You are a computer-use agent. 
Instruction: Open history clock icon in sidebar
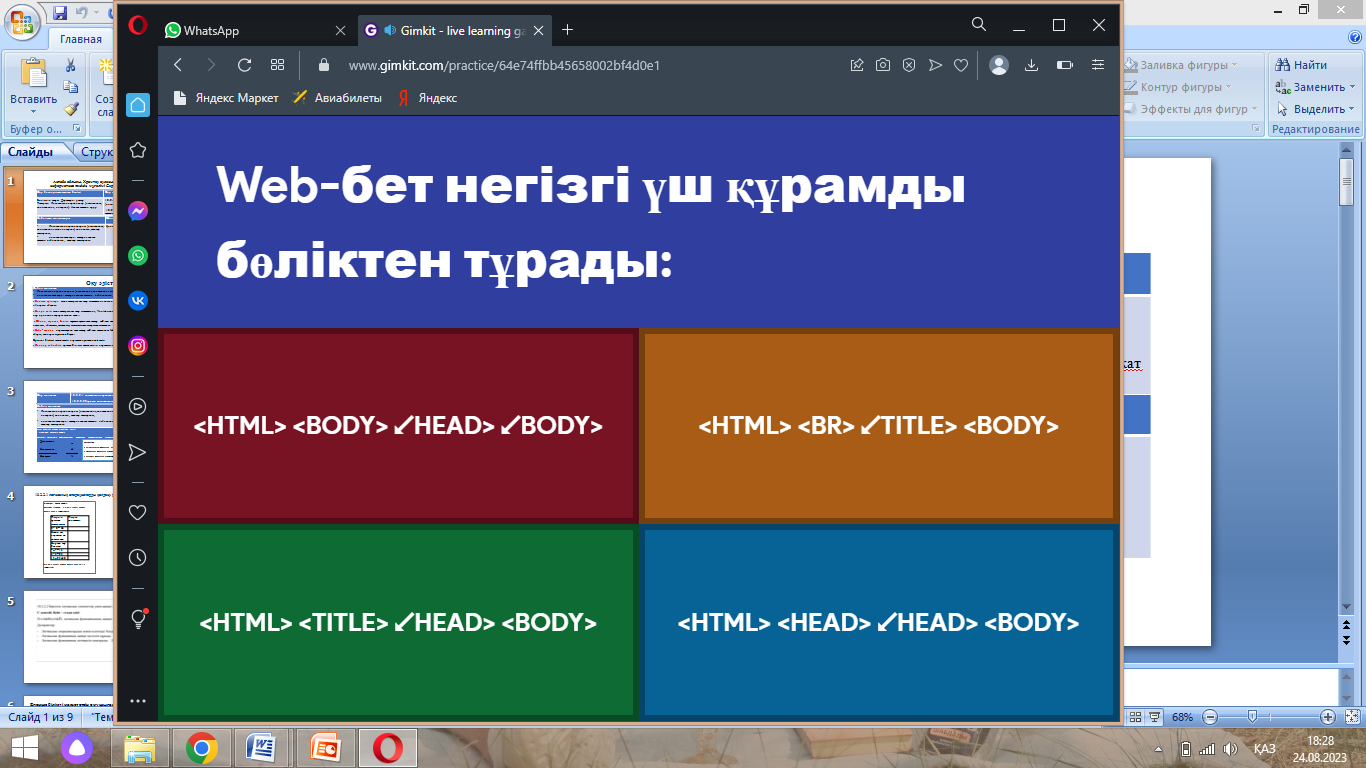138,557
